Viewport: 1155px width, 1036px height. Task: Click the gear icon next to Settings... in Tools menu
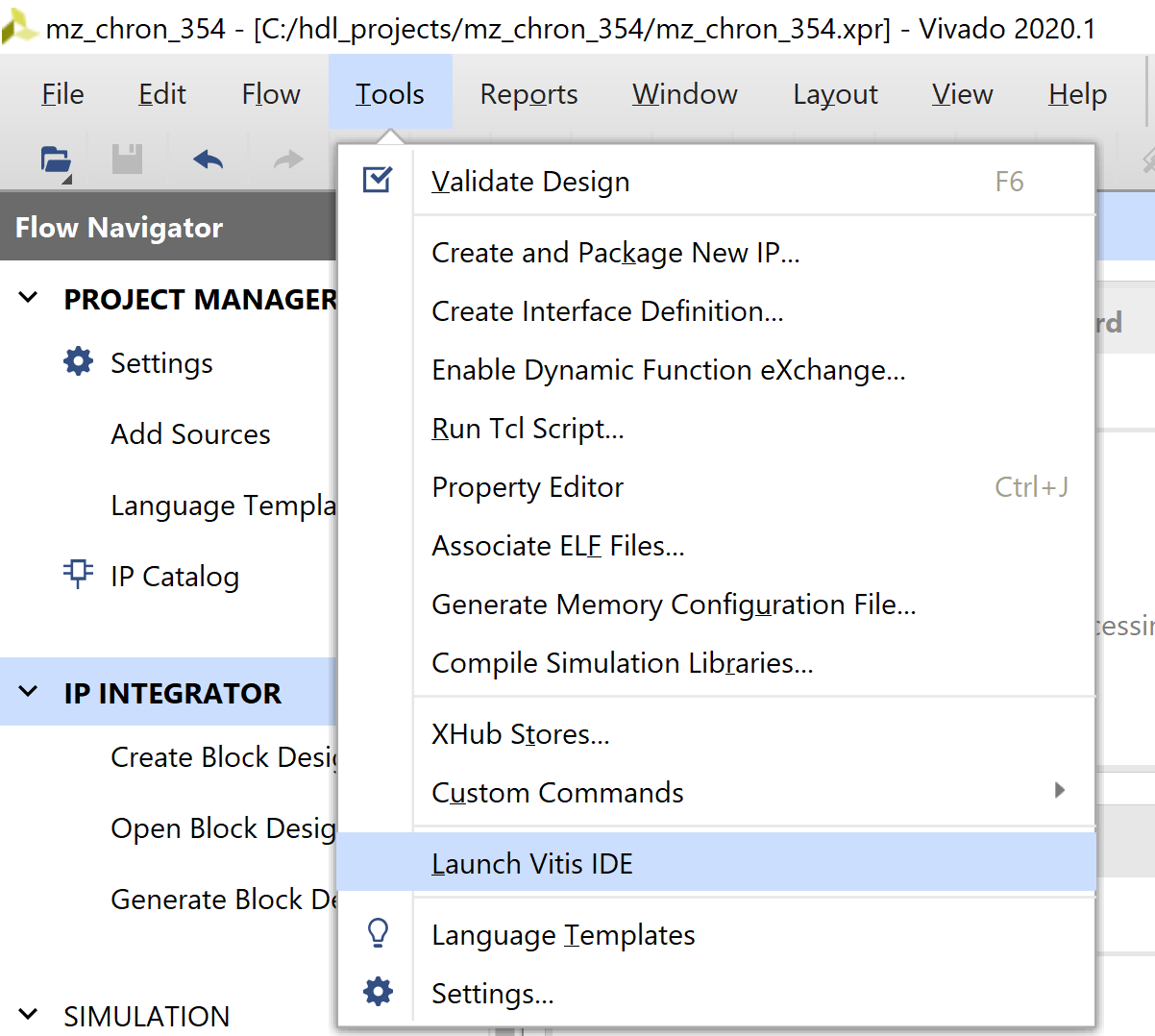tap(378, 992)
